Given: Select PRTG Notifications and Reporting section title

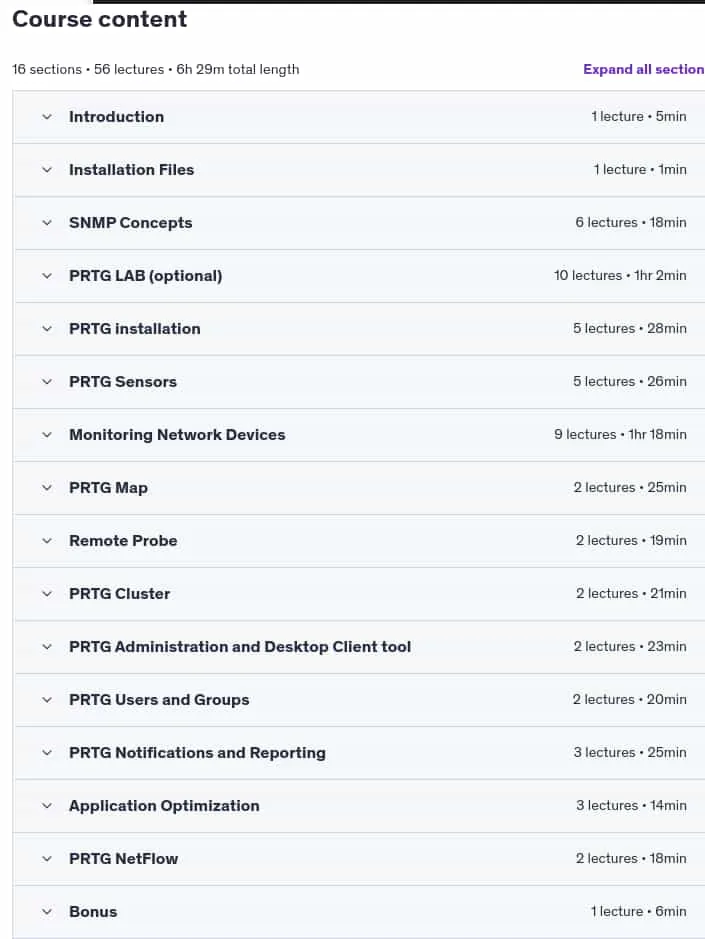Looking at the screenshot, I should pos(198,753).
